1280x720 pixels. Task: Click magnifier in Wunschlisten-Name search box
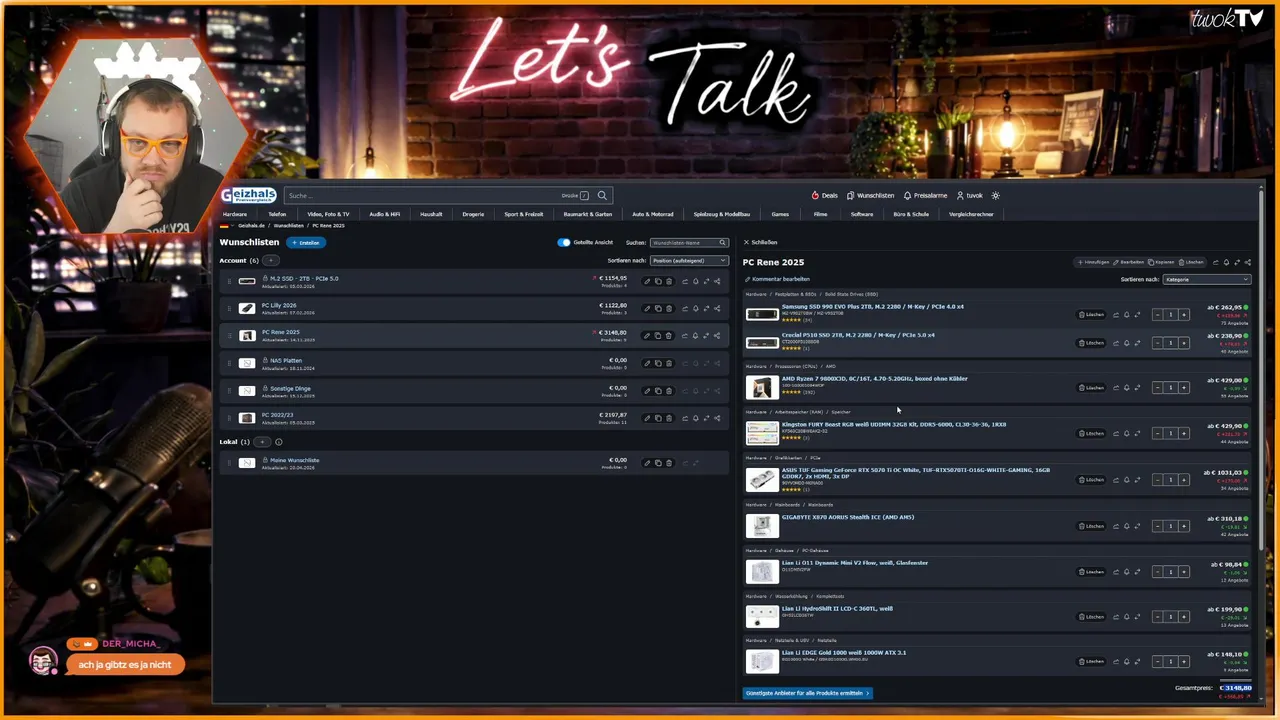tap(721, 242)
